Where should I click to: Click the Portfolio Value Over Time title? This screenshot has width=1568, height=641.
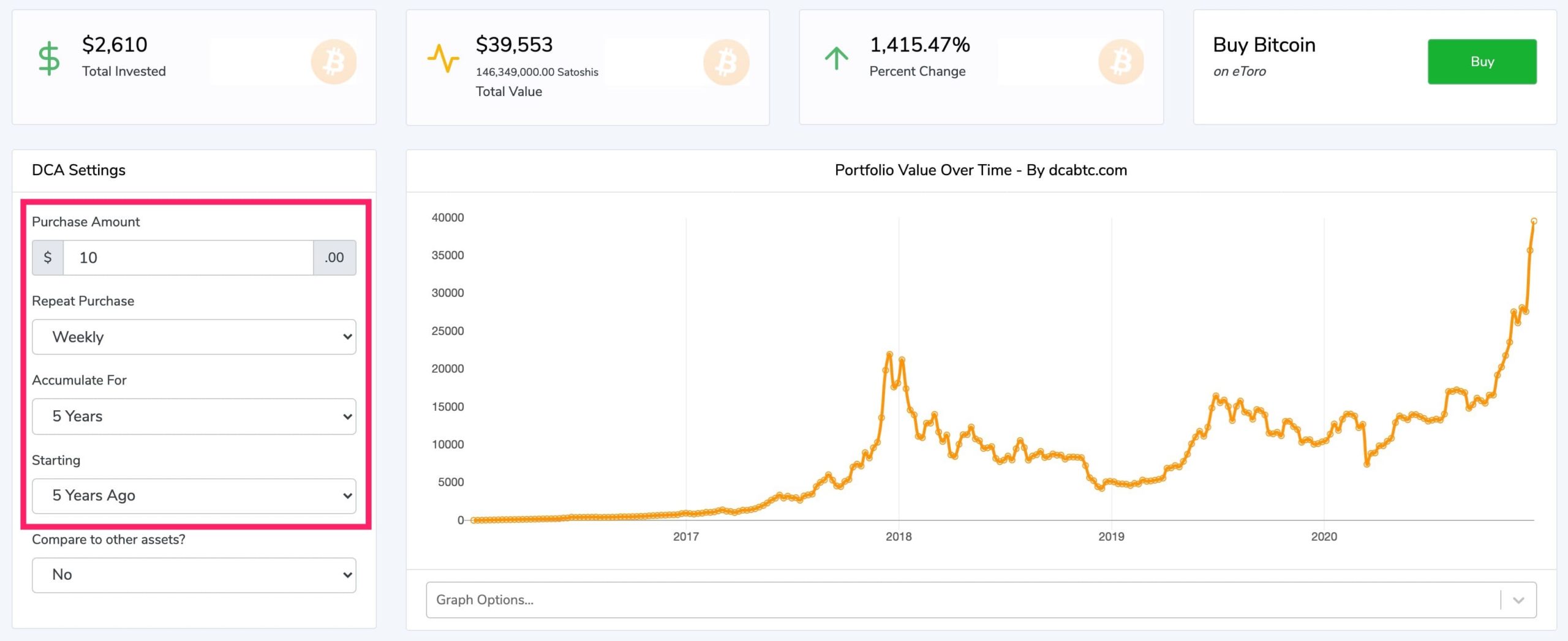(x=980, y=170)
